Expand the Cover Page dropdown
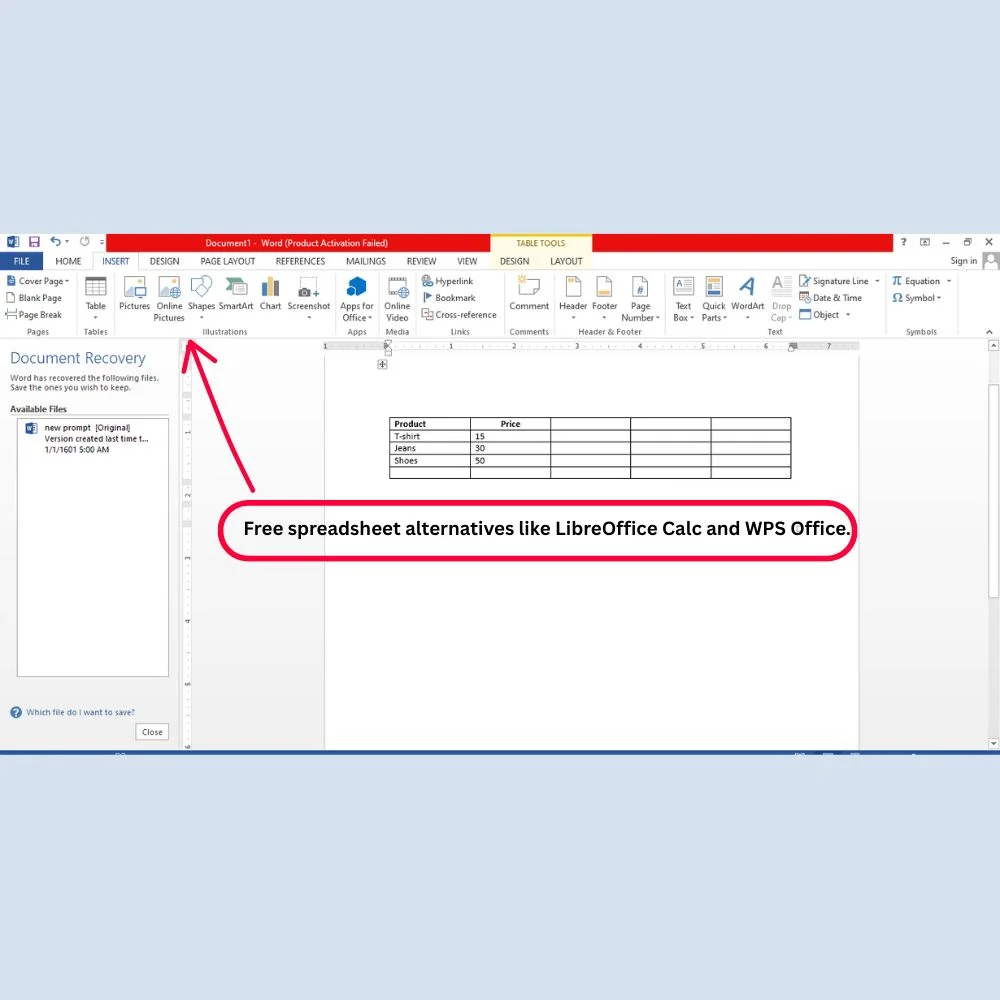The image size is (1000, 1000). point(67,281)
